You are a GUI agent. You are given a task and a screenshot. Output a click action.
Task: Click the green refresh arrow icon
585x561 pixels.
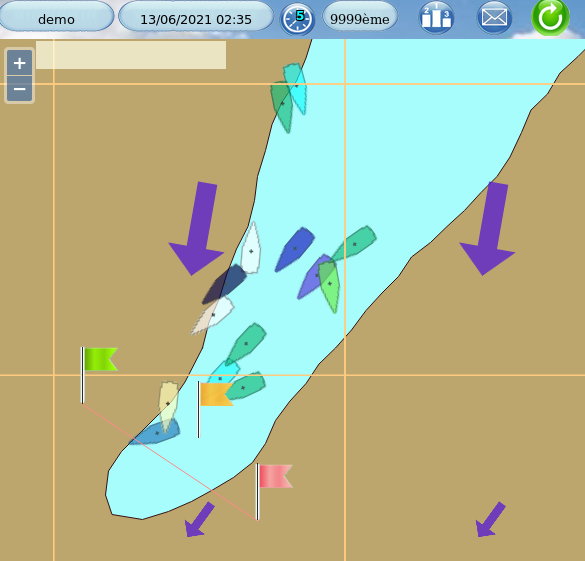tap(550, 18)
